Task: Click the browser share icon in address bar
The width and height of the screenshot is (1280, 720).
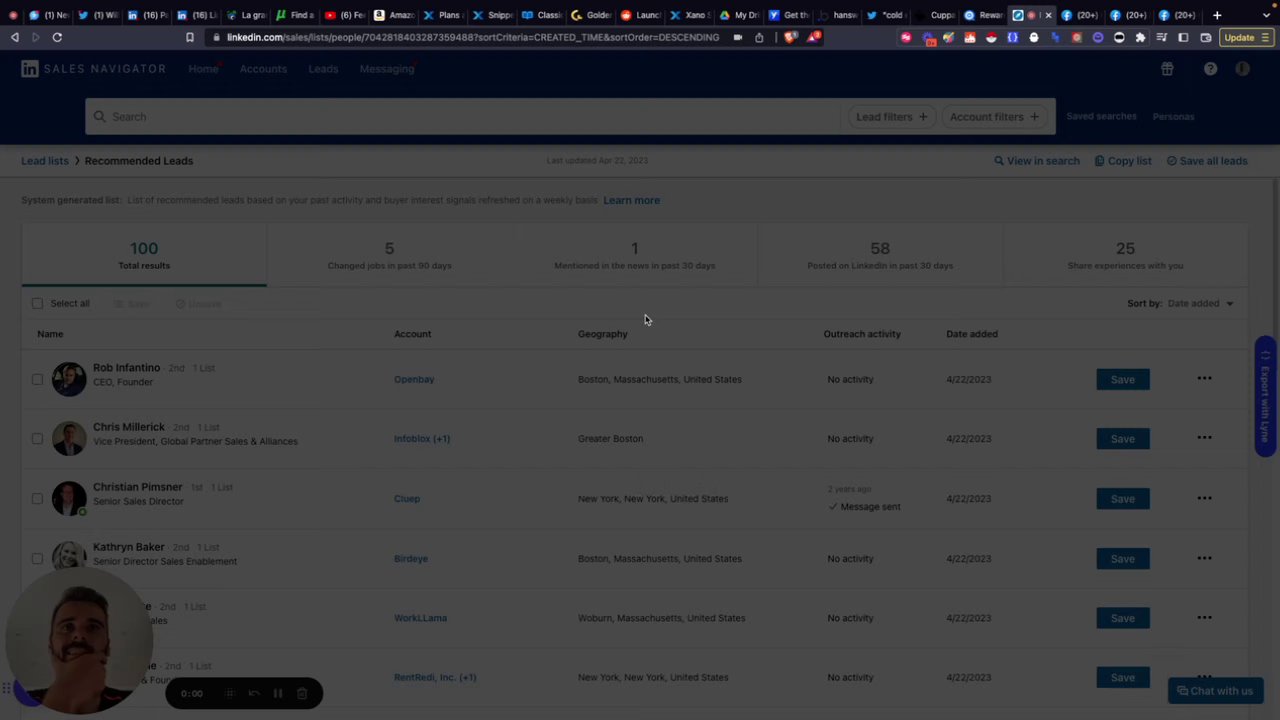Action: [759, 37]
